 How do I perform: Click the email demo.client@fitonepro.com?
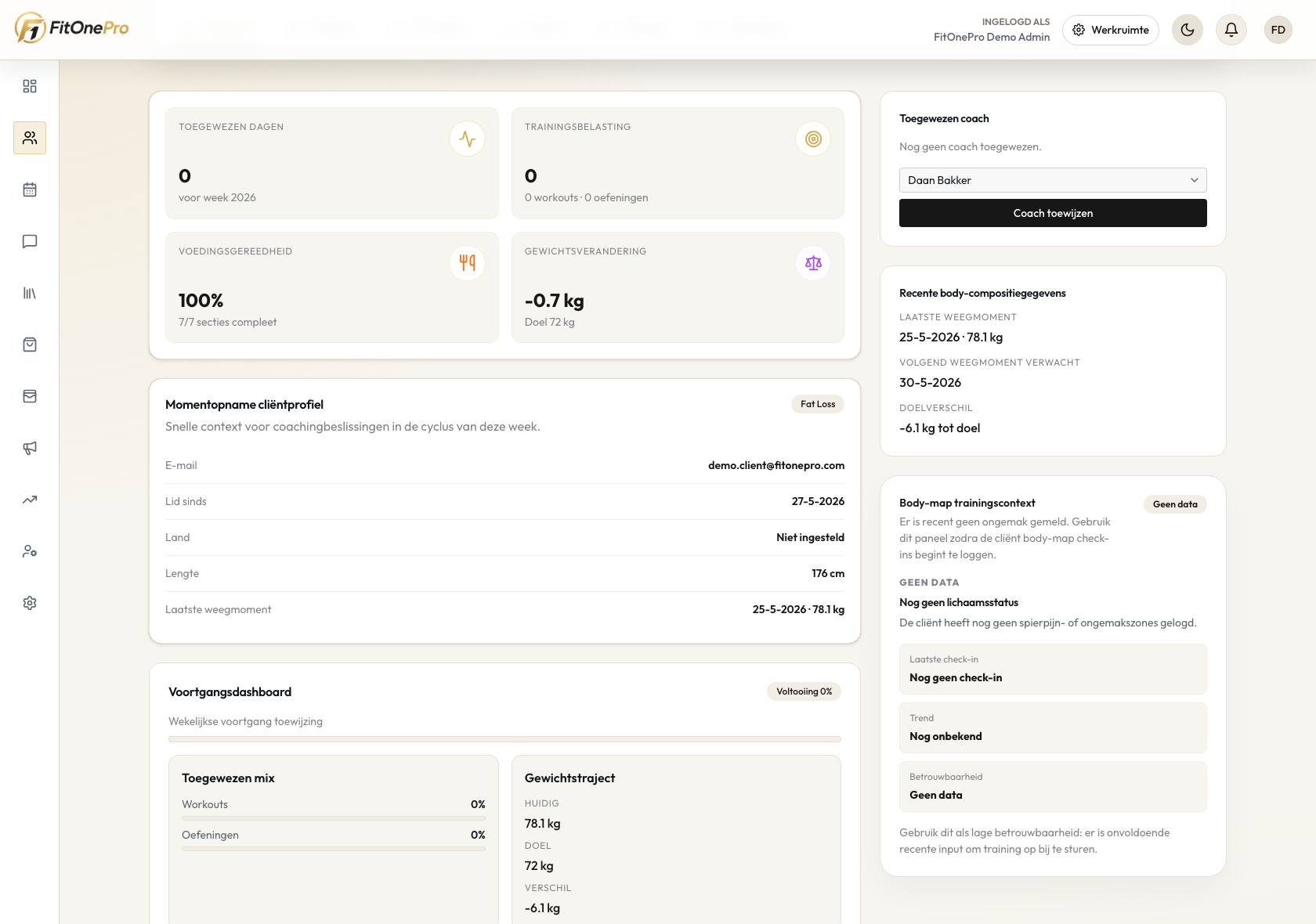[x=776, y=465]
